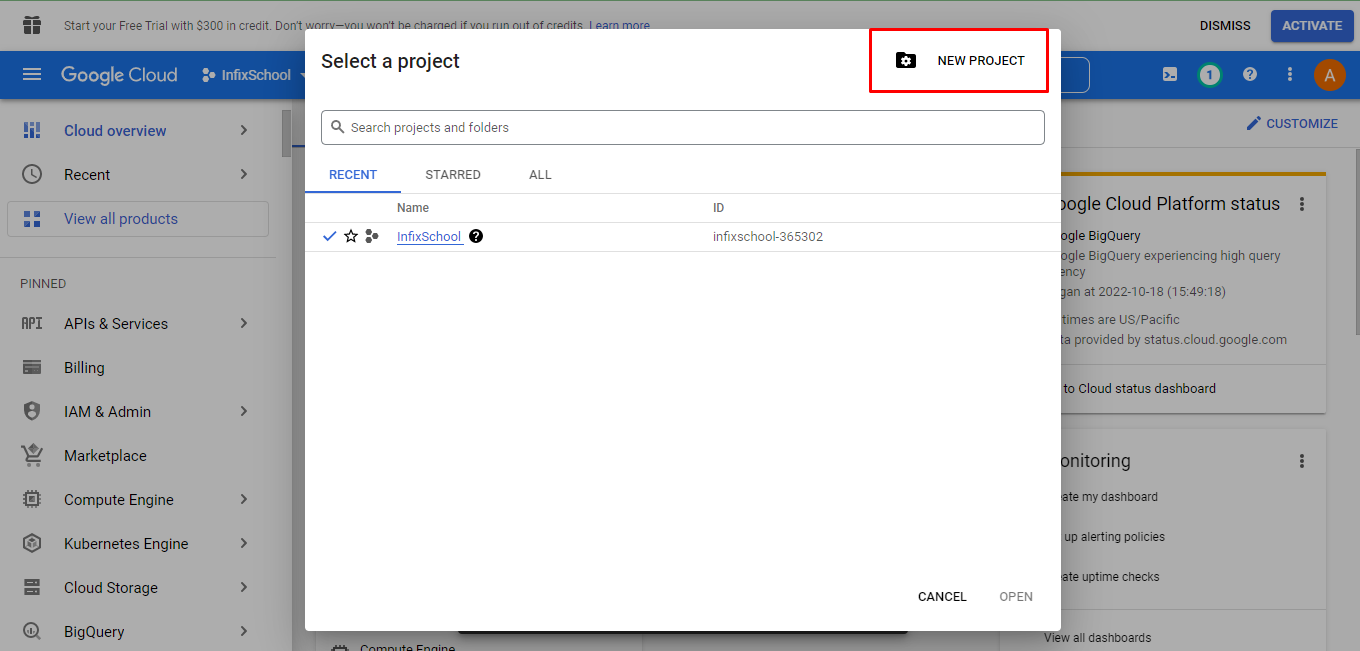Open View all dashboards link
The height and width of the screenshot is (651, 1360).
pyautogui.click(x=1097, y=637)
